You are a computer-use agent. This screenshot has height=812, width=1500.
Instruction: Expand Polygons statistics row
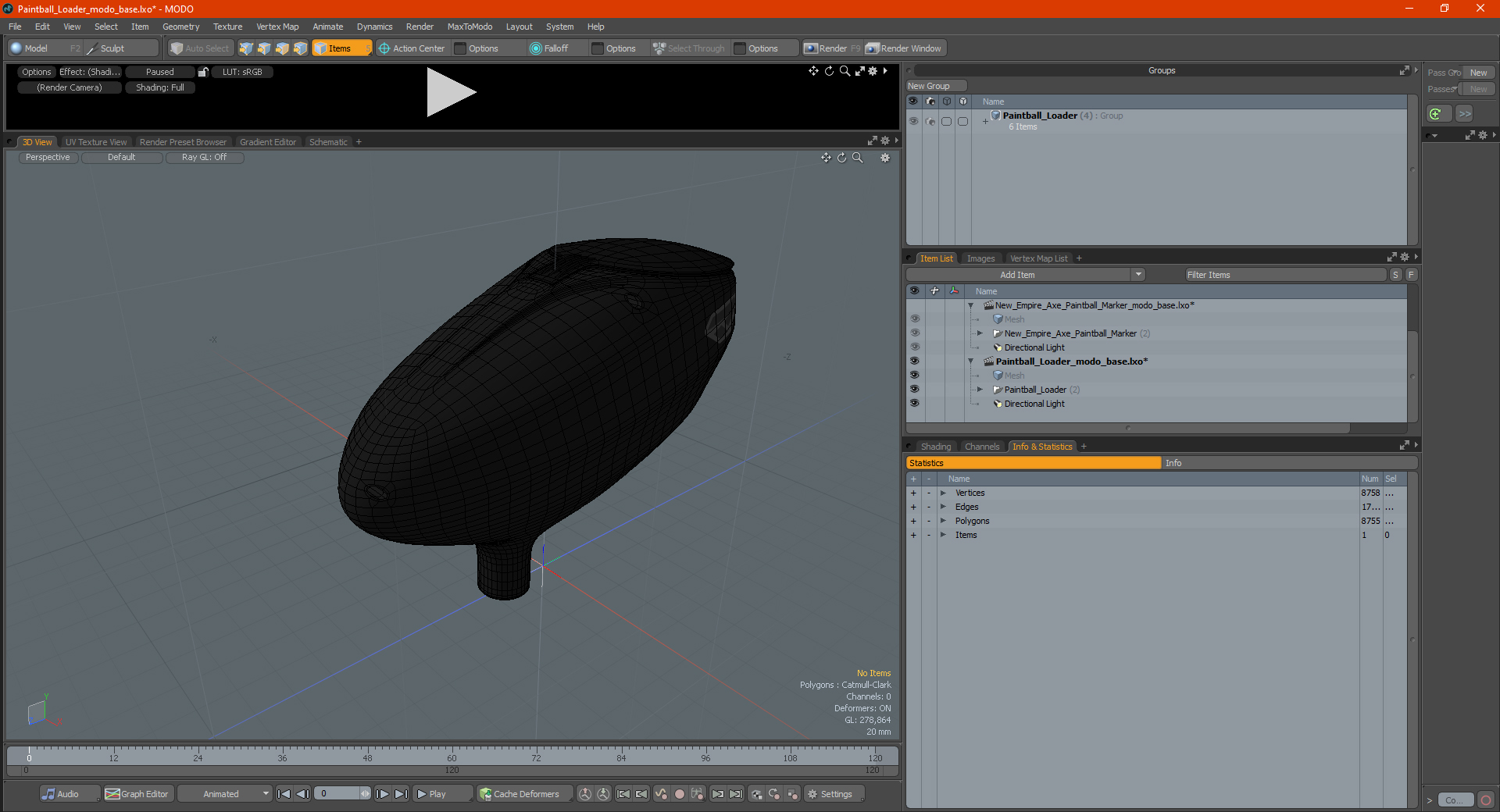(x=943, y=521)
